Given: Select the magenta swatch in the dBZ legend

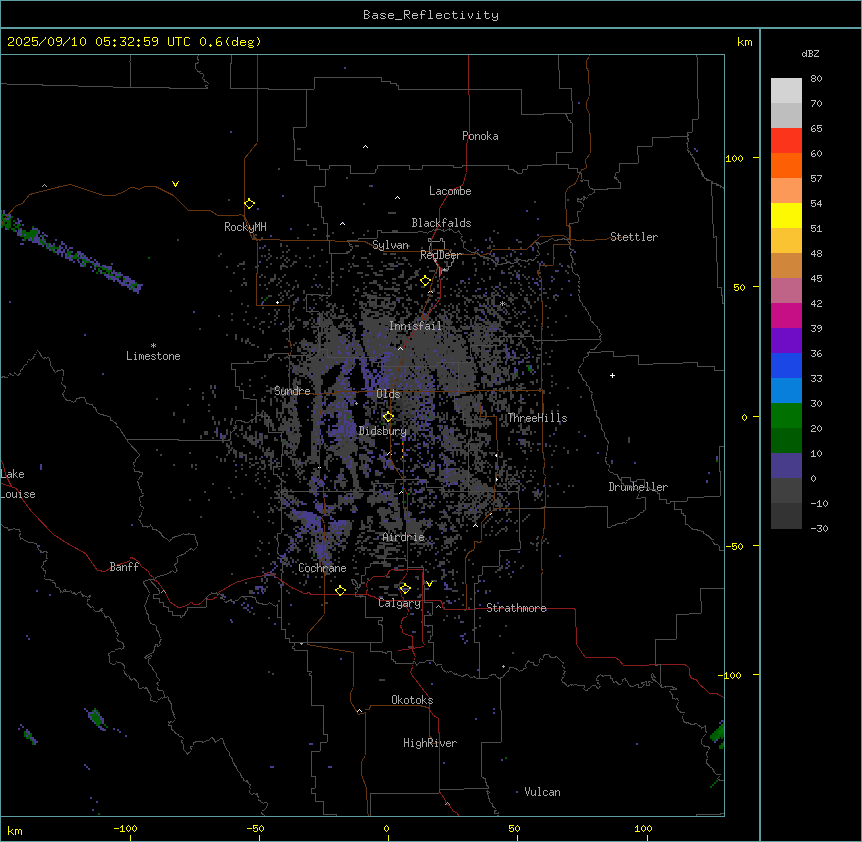Looking at the screenshot, I should (786, 315).
